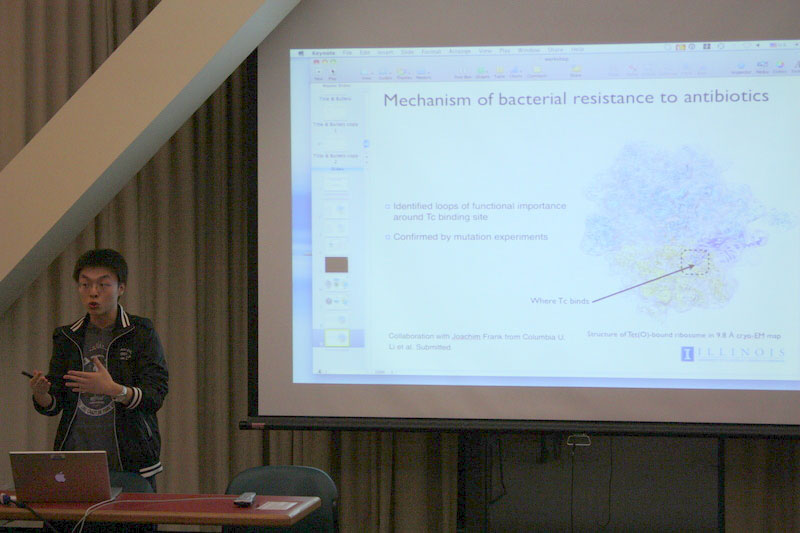The height and width of the screenshot is (533, 800).
Task: Expand the View dropdown in toolbar
Action: [366, 73]
